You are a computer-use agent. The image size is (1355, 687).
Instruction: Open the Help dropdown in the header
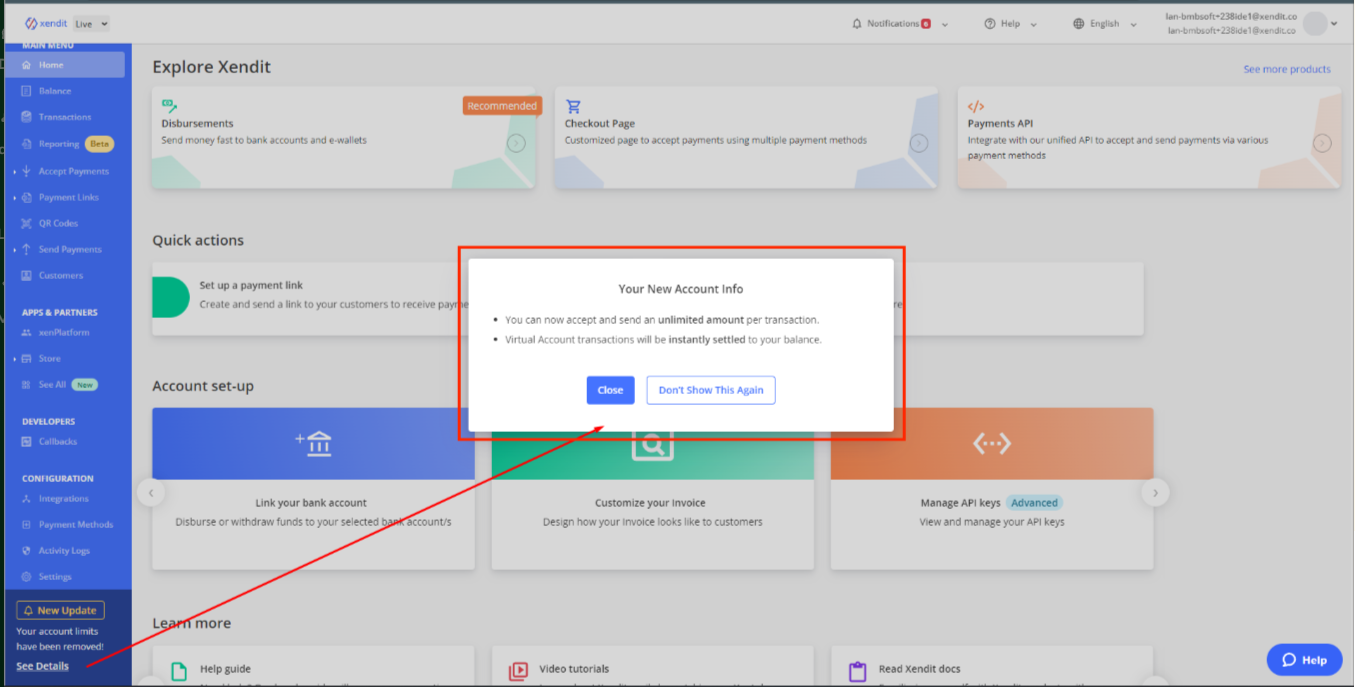point(1010,24)
